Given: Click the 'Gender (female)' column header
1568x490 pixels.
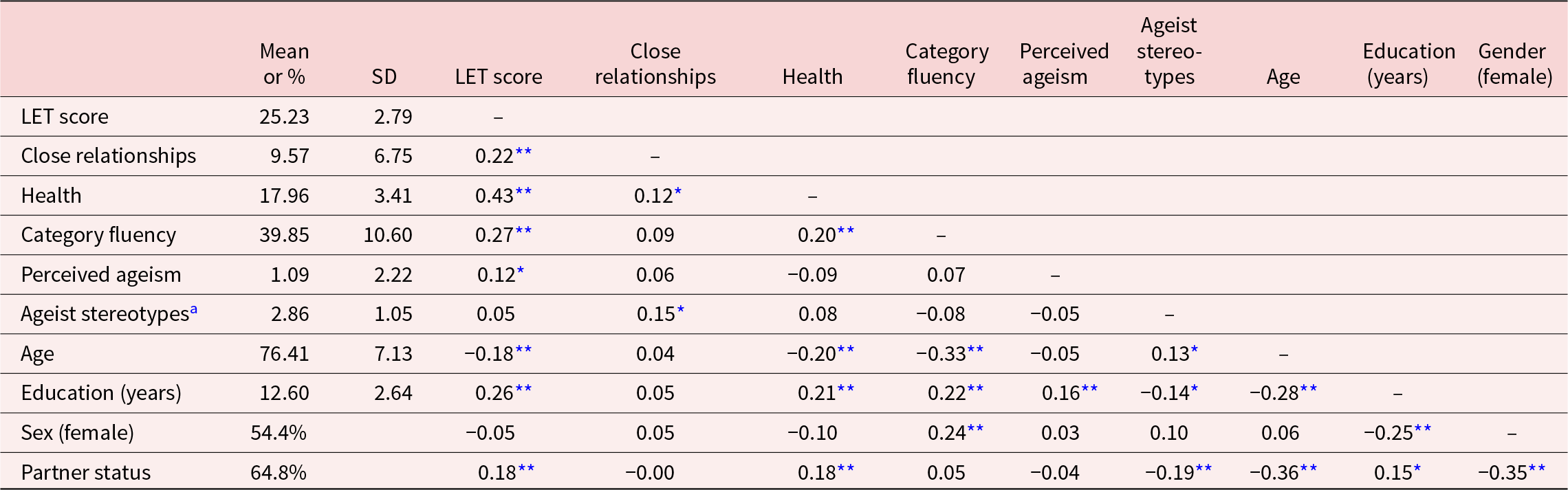Looking at the screenshot, I should (1514, 64).
